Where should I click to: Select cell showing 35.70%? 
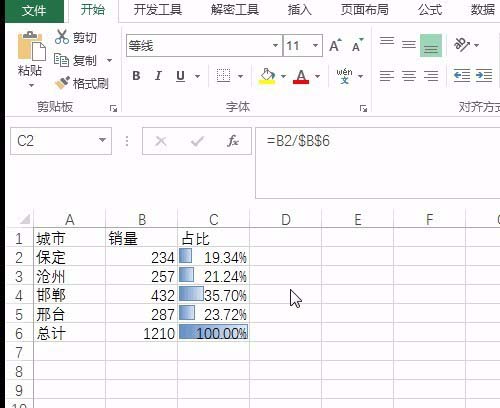pos(214,295)
